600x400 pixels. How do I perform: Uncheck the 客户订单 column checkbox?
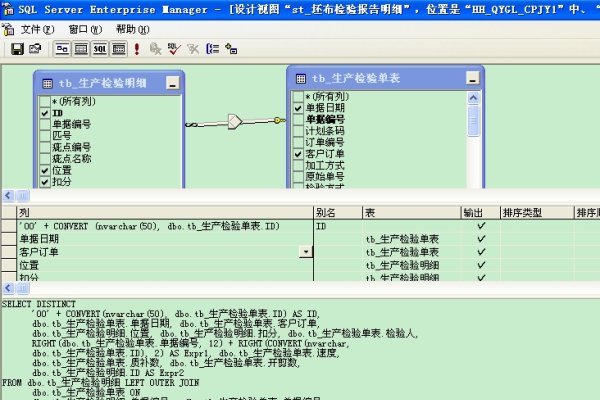(298, 154)
